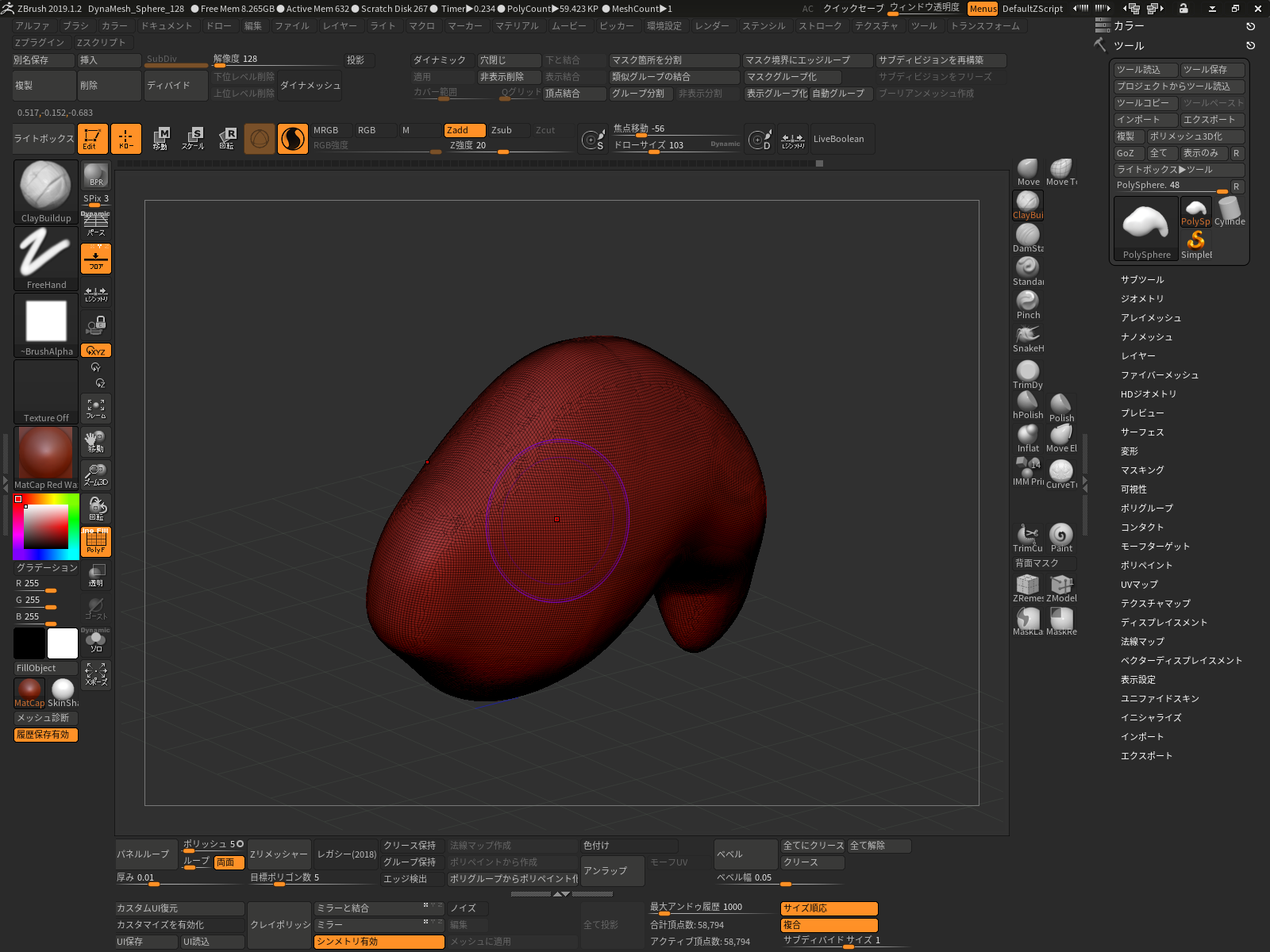Select the Pinch brush
The image size is (1270, 952).
click(x=1028, y=305)
